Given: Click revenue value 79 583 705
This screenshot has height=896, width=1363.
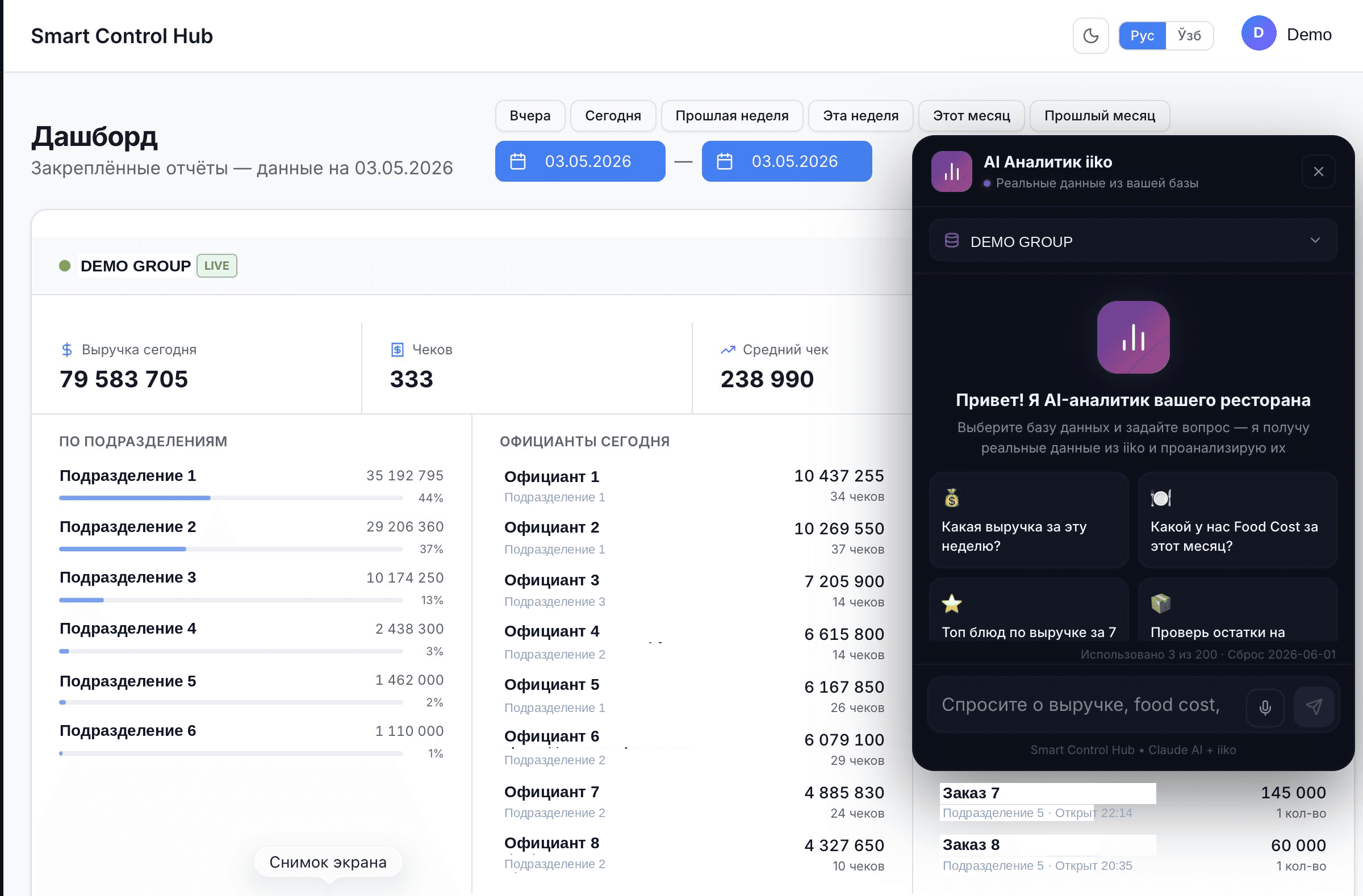Looking at the screenshot, I should tap(124, 379).
